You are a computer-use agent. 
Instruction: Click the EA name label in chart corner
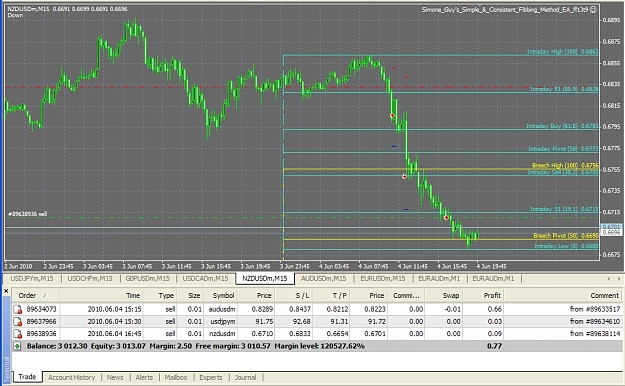(505, 10)
